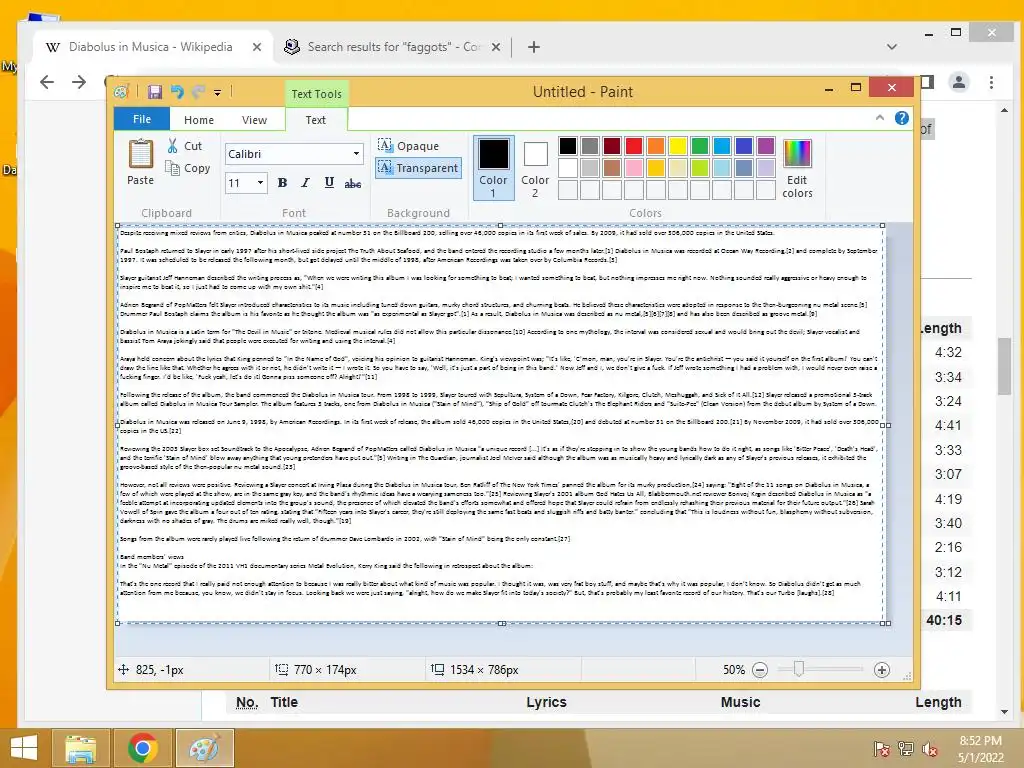Toggle Strikethrough text formatting

353,183
